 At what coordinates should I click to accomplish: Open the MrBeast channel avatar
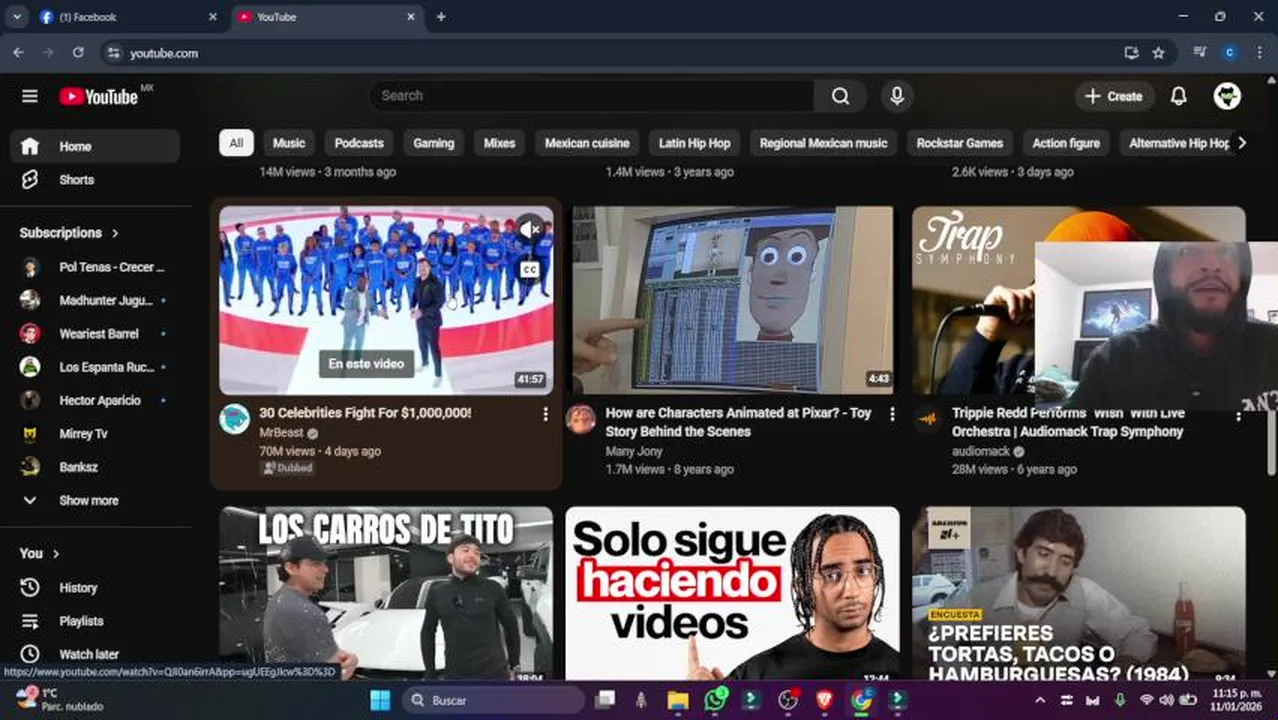point(234,418)
